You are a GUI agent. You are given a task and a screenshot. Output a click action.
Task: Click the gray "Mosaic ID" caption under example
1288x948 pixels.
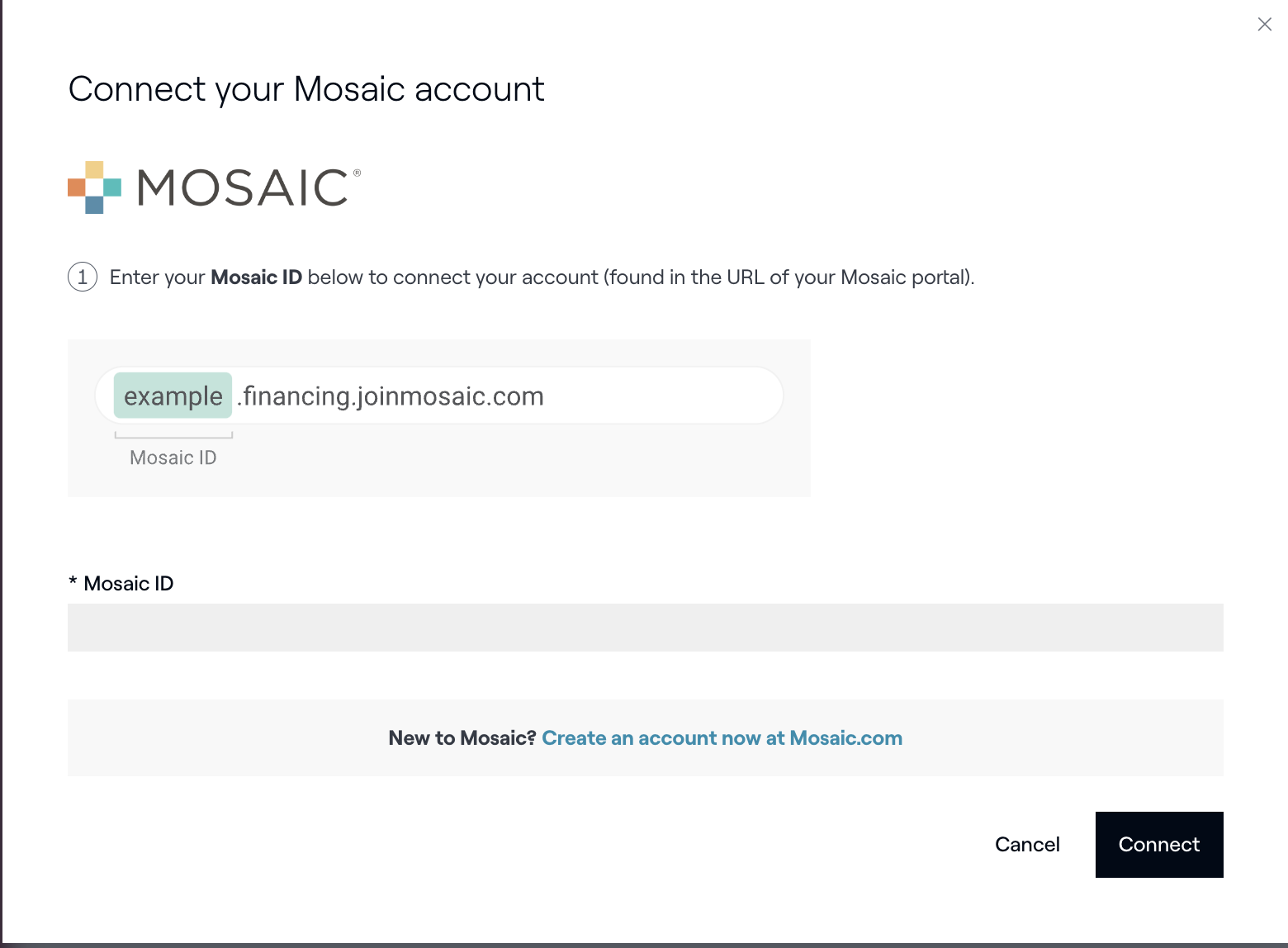click(x=173, y=457)
